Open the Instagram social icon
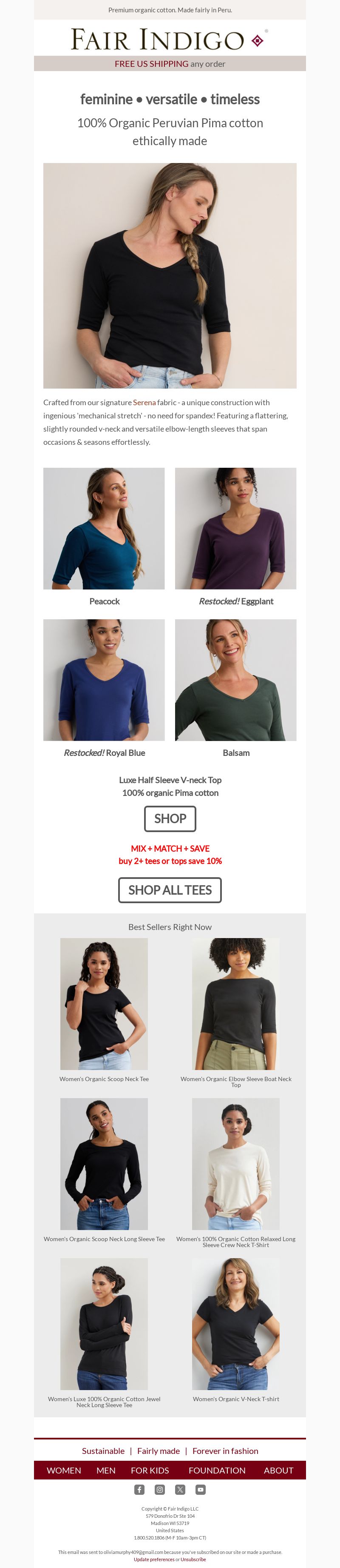Screen dimensions: 340x1568 coord(160,1490)
